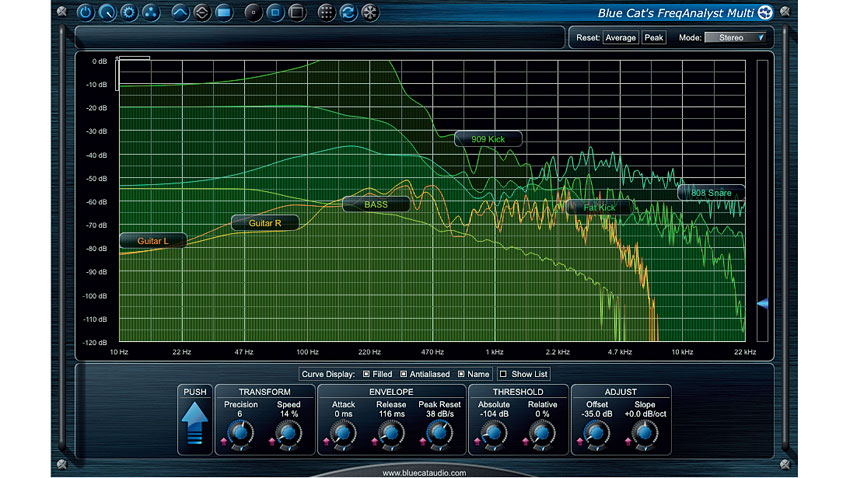Click the 116 ms Release value
The image size is (850, 478).
[x=391, y=414]
